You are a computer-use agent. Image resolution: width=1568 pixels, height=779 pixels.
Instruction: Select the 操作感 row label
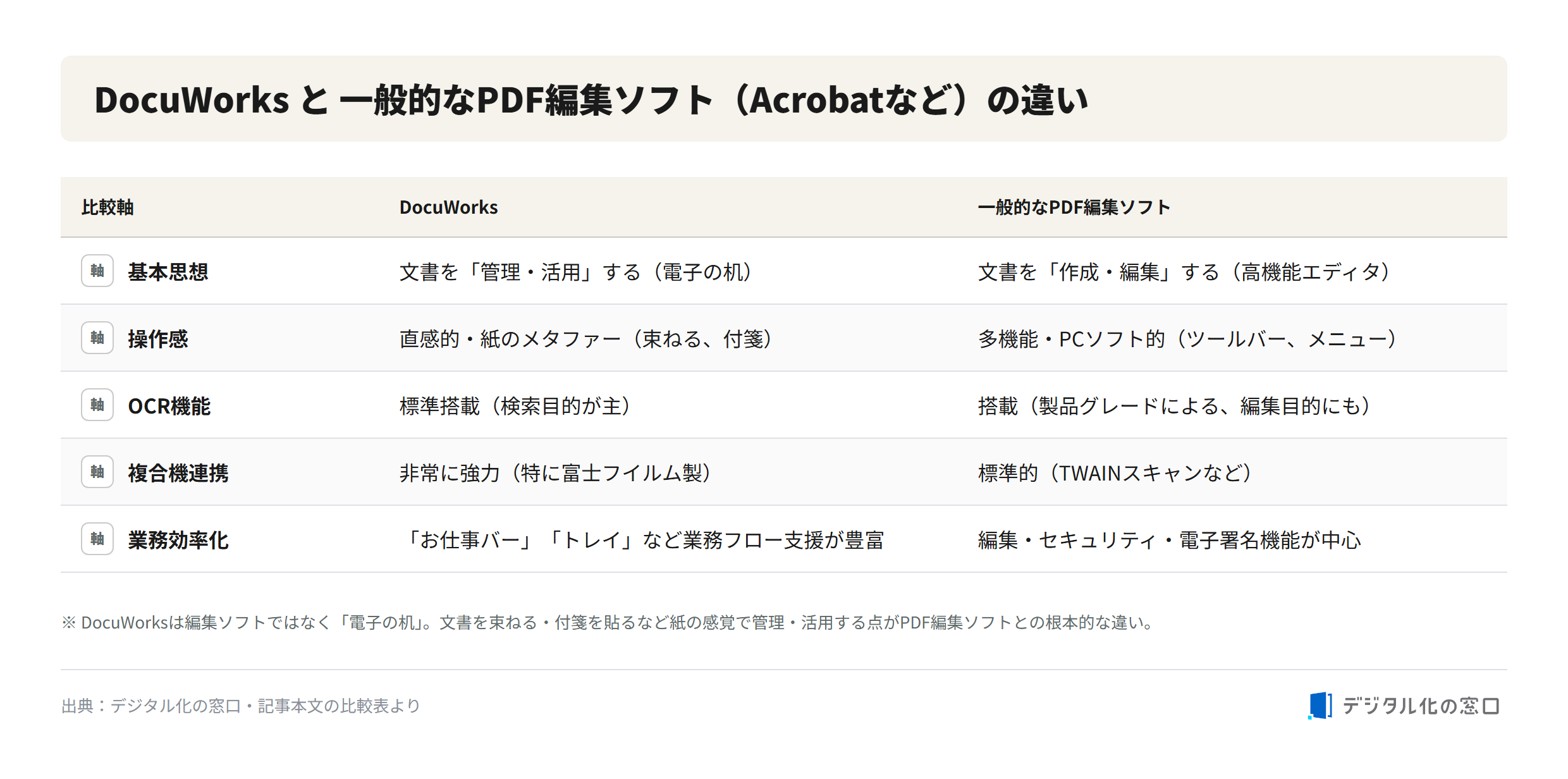[158, 339]
